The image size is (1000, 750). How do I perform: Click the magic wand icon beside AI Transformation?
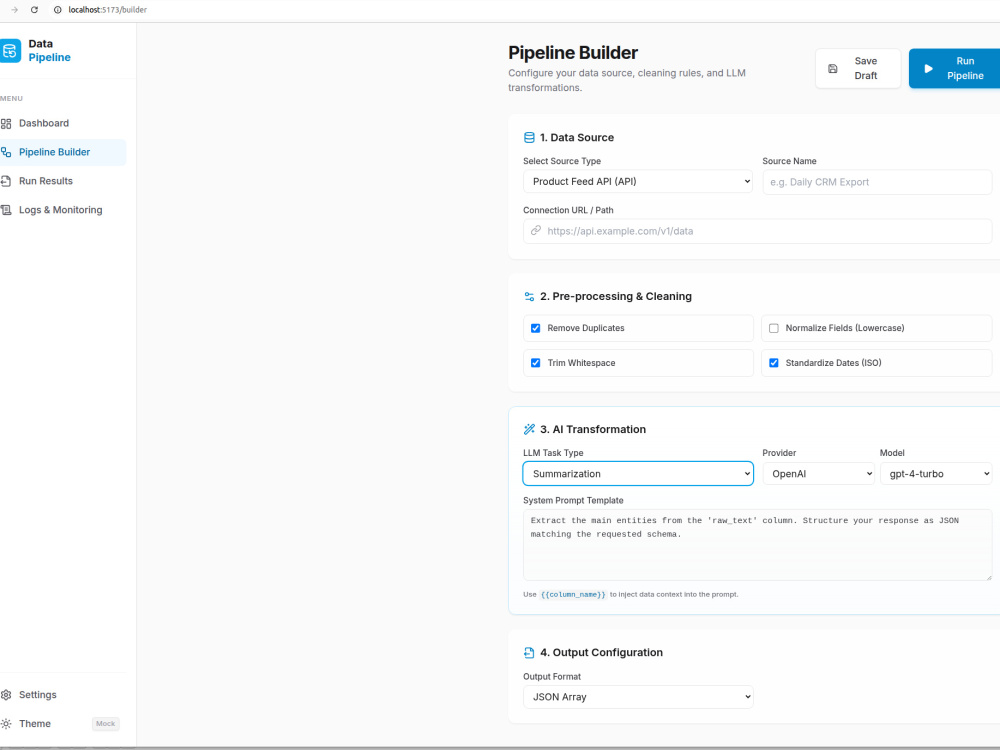pos(529,429)
